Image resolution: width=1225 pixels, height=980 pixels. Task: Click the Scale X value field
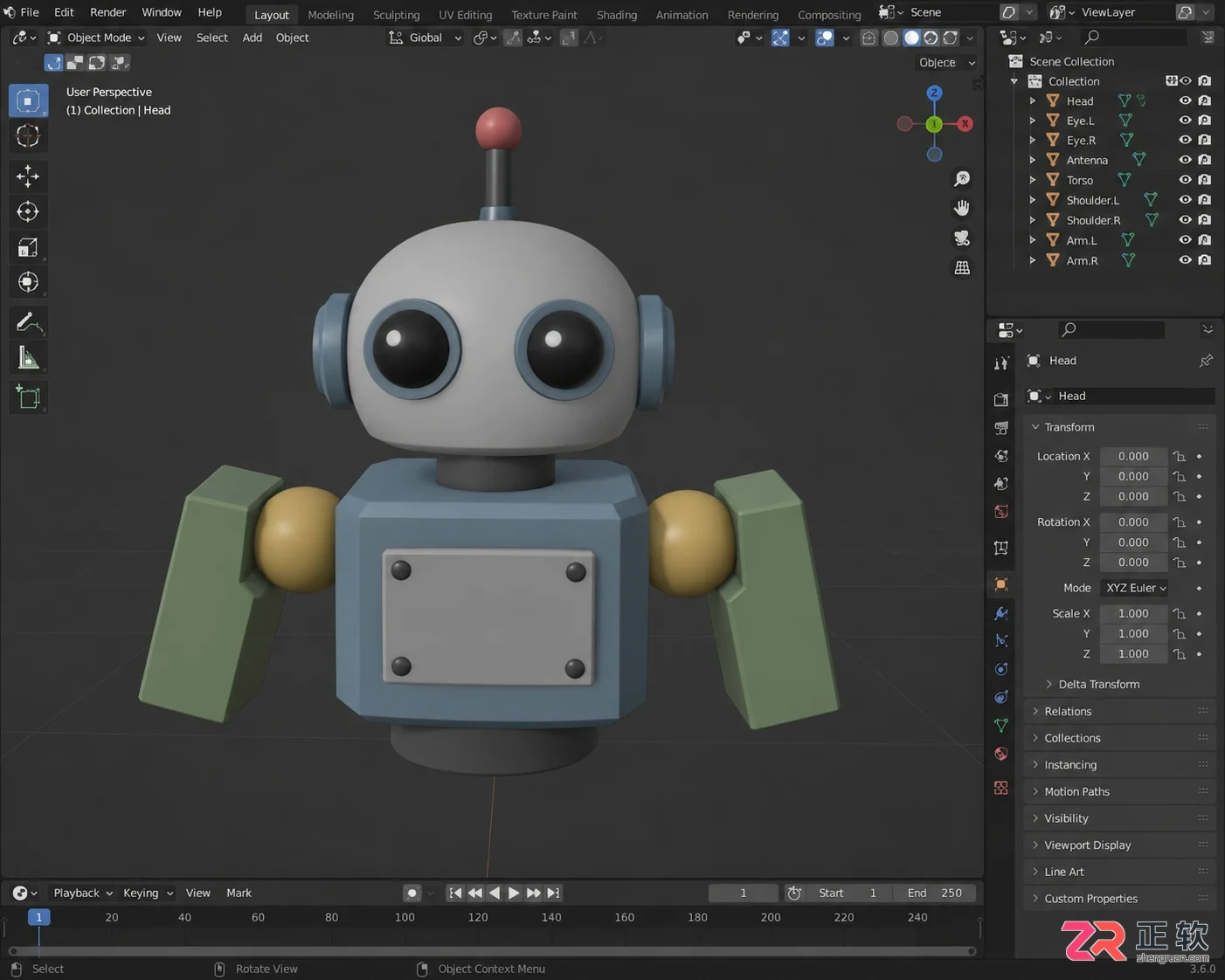(1133, 613)
